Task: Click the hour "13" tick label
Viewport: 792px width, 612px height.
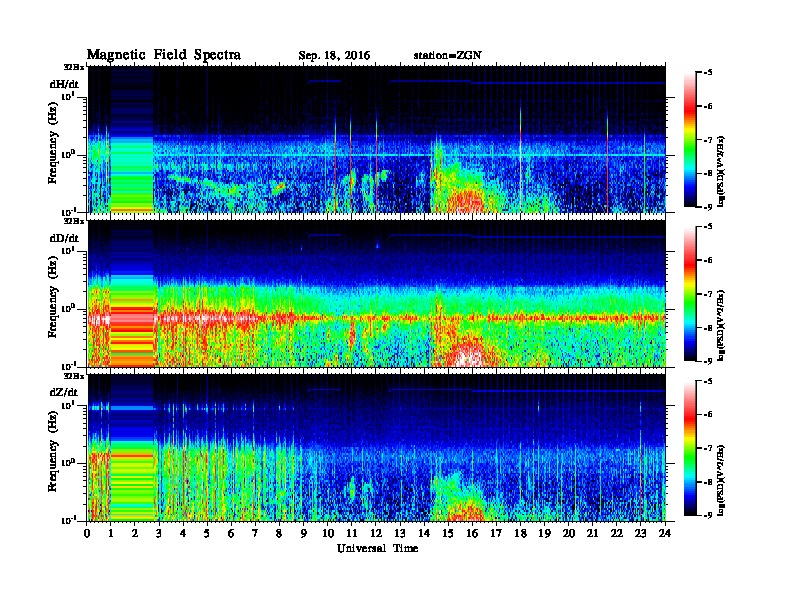Action: coord(400,534)
